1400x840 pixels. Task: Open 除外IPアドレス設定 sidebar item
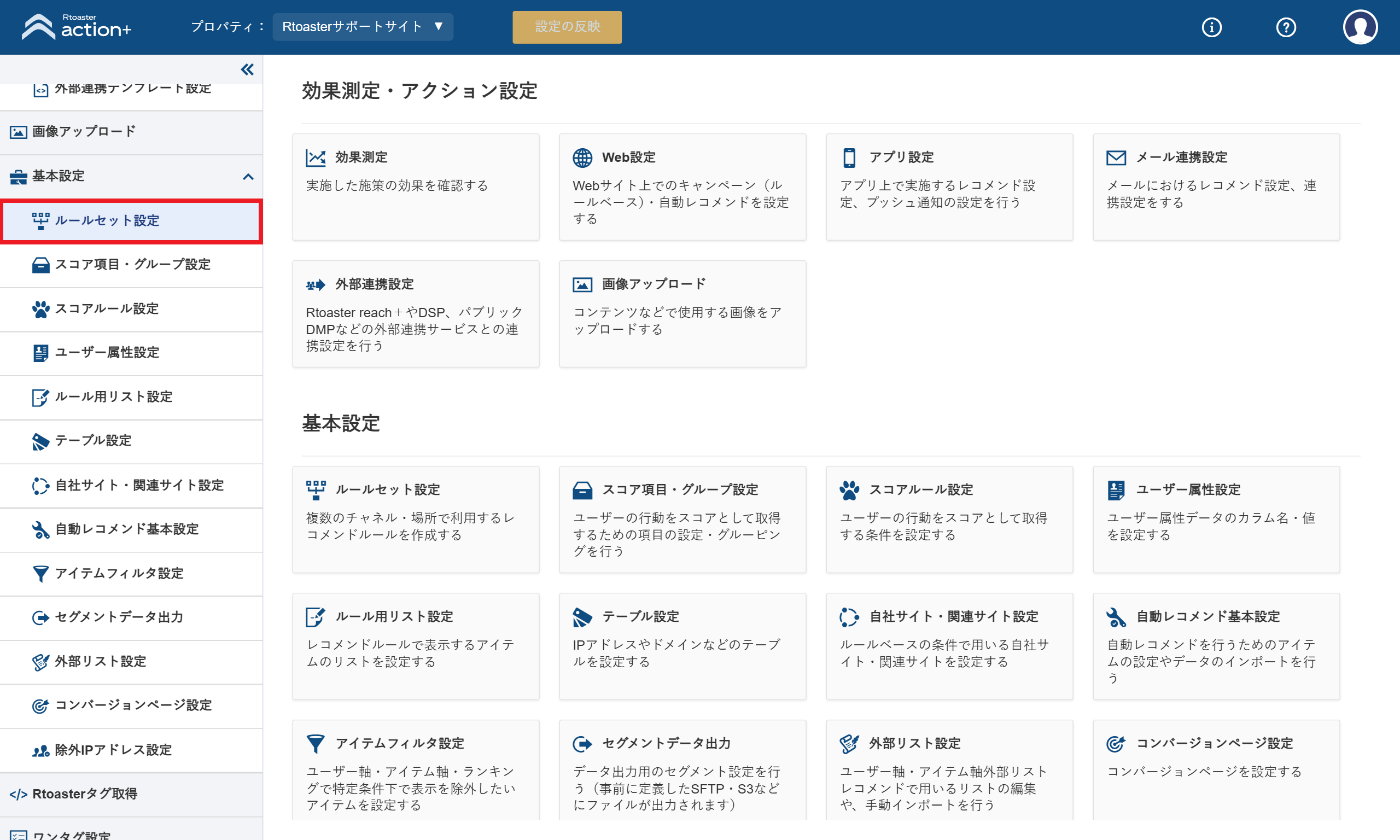coord(131,750)
